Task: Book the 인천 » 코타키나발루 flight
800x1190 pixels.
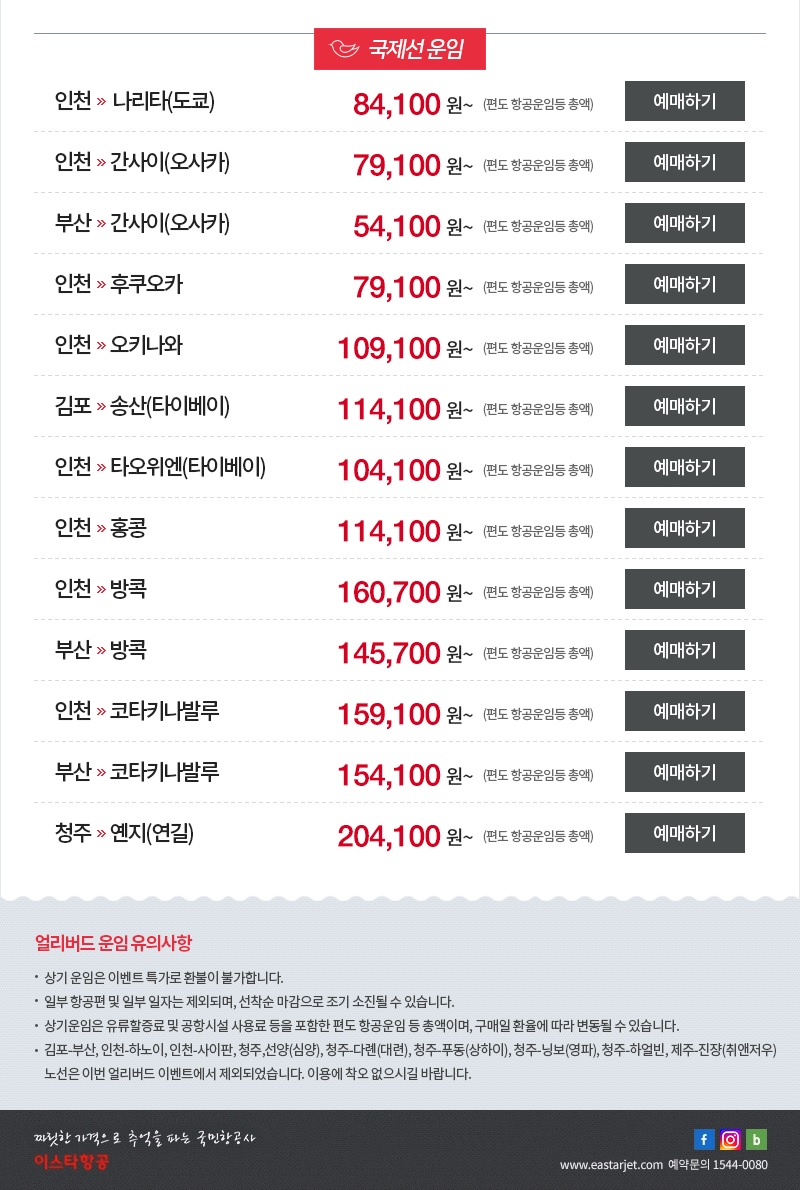Action: (x=684, y=711)
